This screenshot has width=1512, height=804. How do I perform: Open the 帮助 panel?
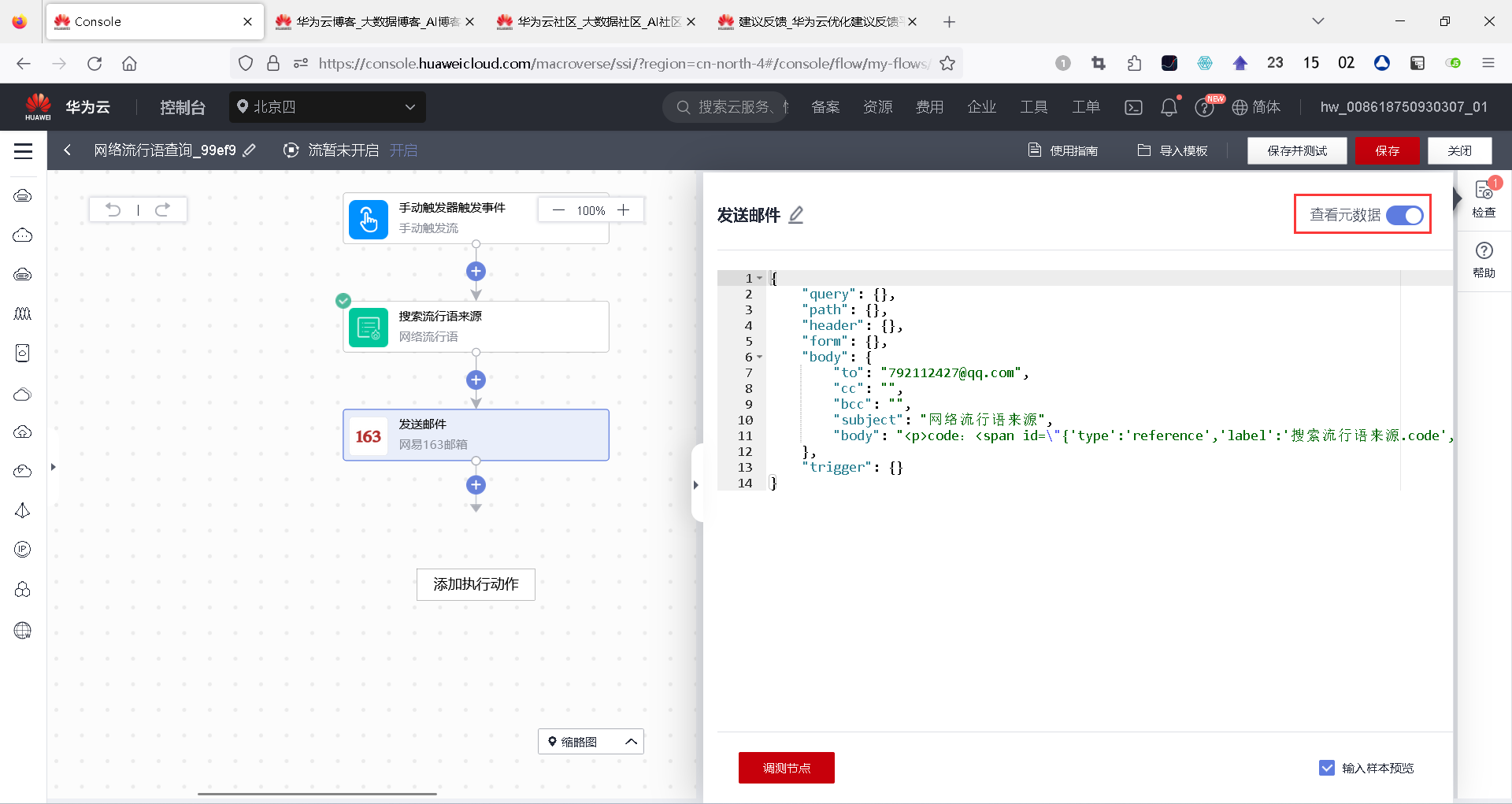(x=1484, y=260)
